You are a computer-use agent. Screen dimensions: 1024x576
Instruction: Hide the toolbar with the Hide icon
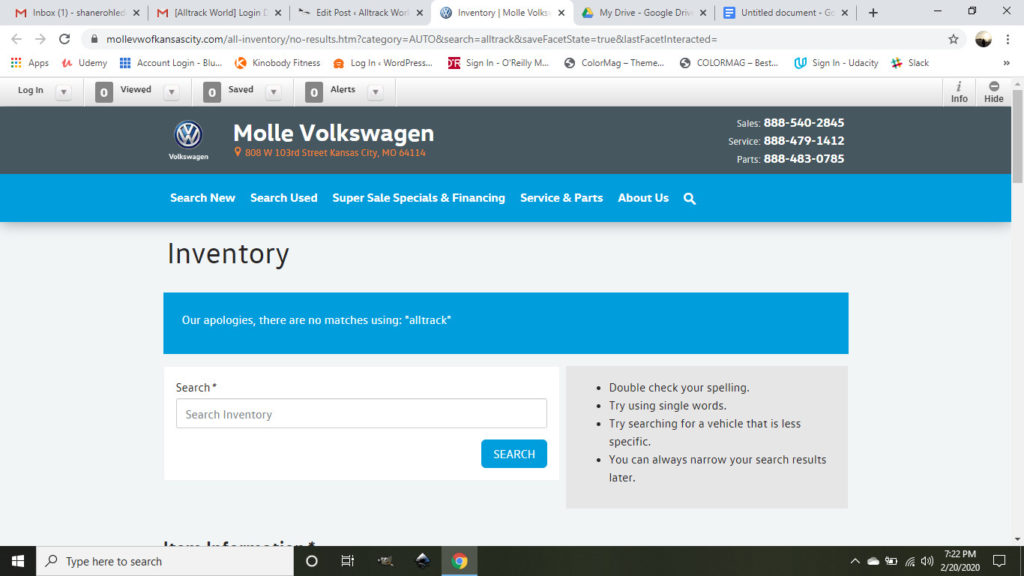point(993,92)
